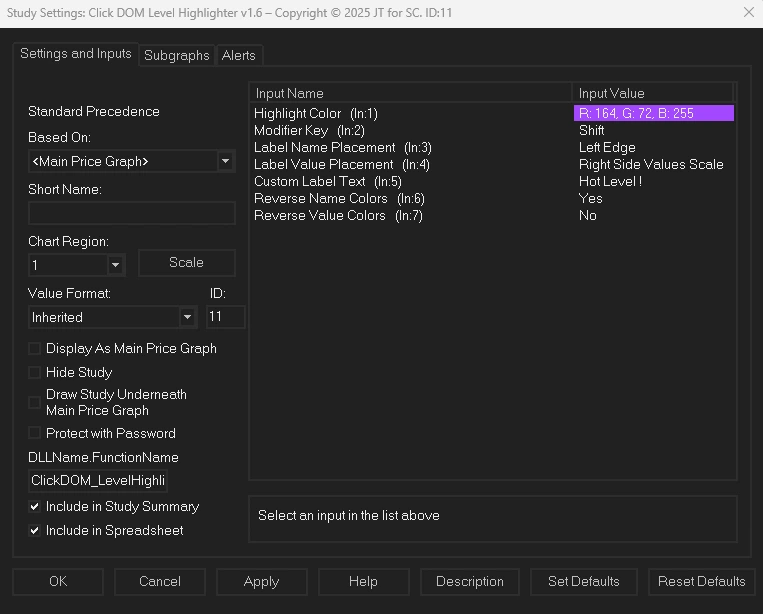Screen dimensions: 763x614
Task: Open the study Description
Action: tap(470, 581)
